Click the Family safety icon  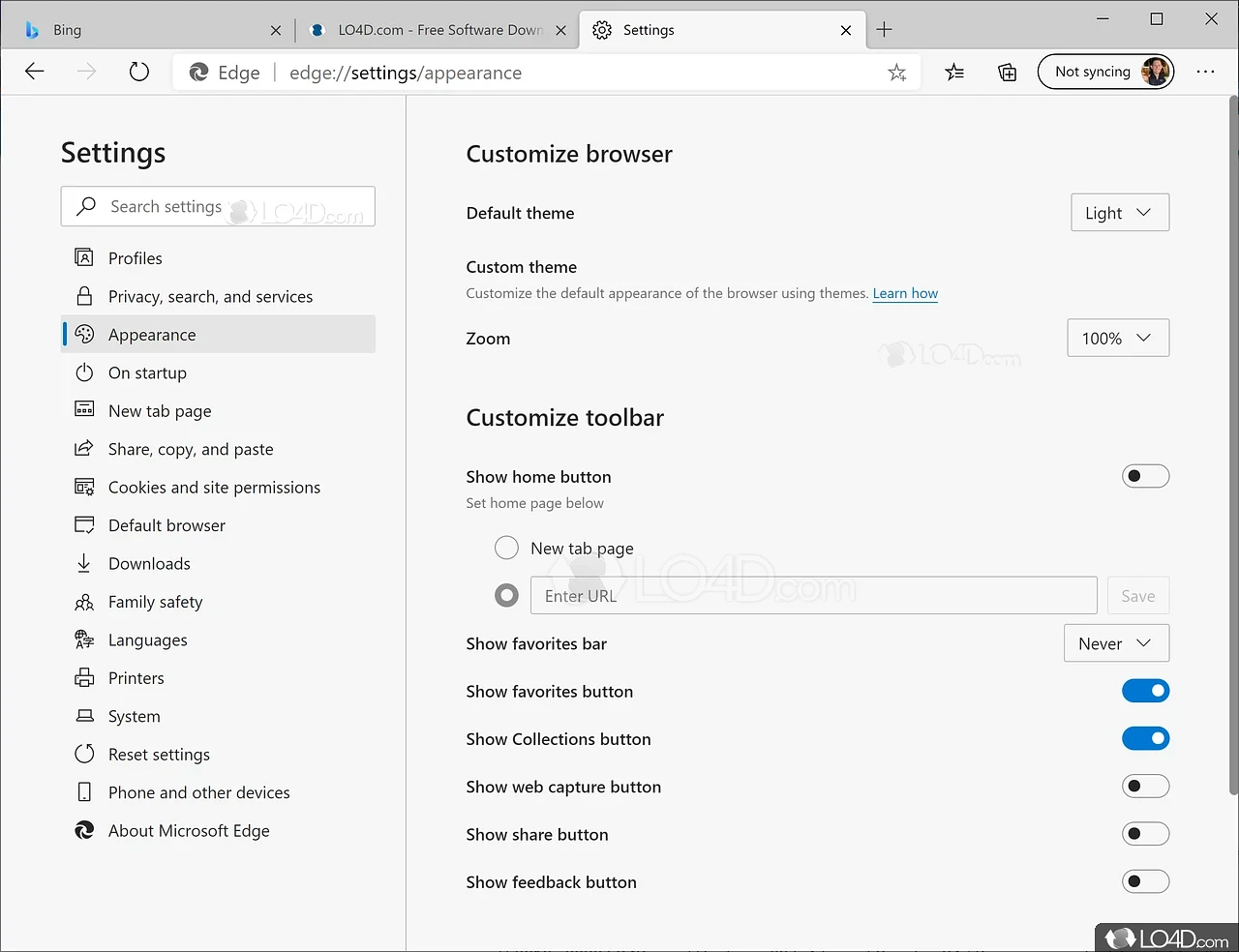tap(84, 602)
